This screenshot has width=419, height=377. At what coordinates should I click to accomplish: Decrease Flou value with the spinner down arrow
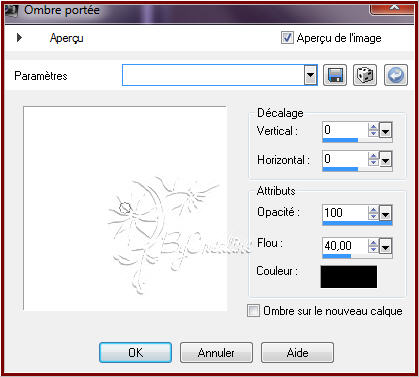[x=373, y=249]
